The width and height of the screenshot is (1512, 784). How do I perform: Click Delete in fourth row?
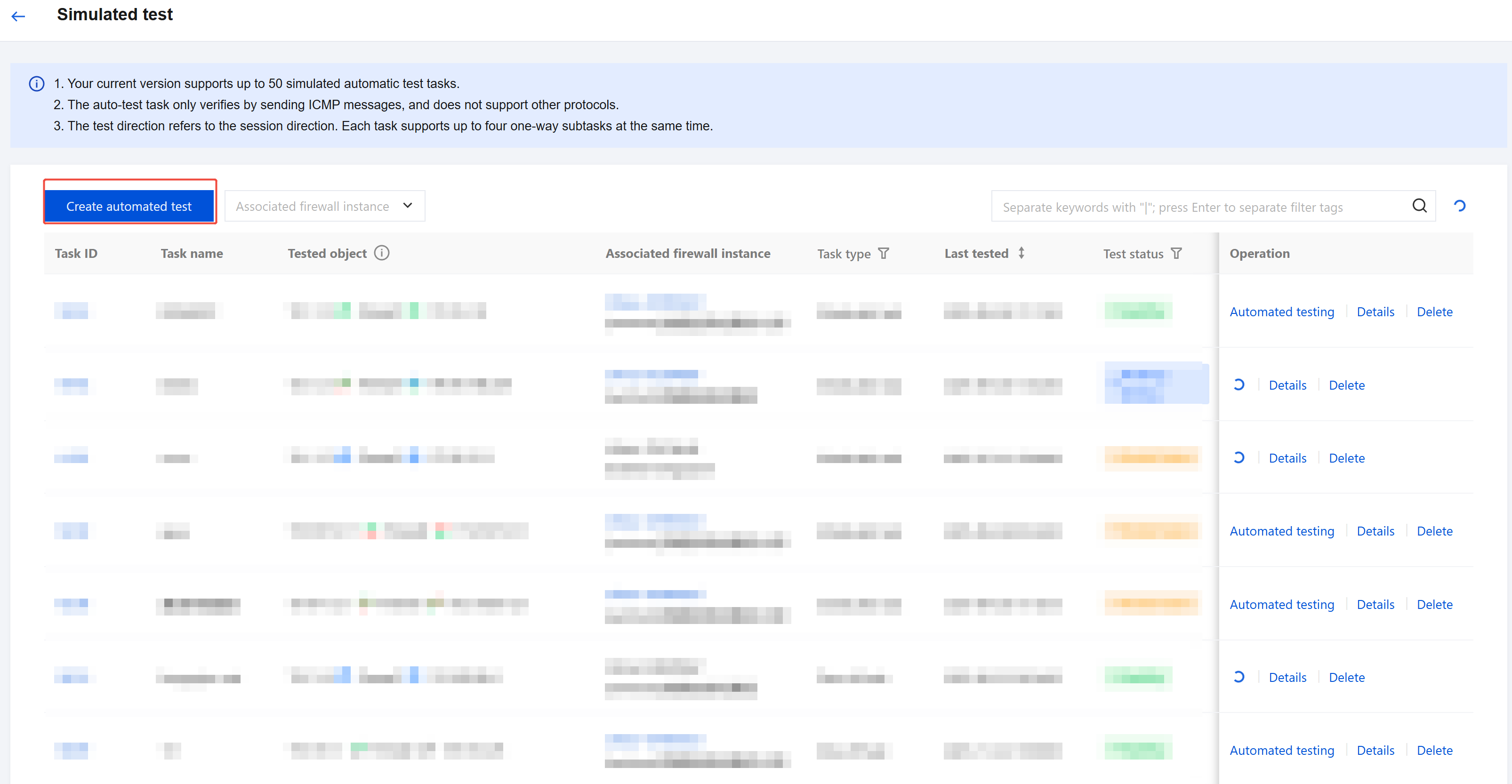[x=1434, y=531]
